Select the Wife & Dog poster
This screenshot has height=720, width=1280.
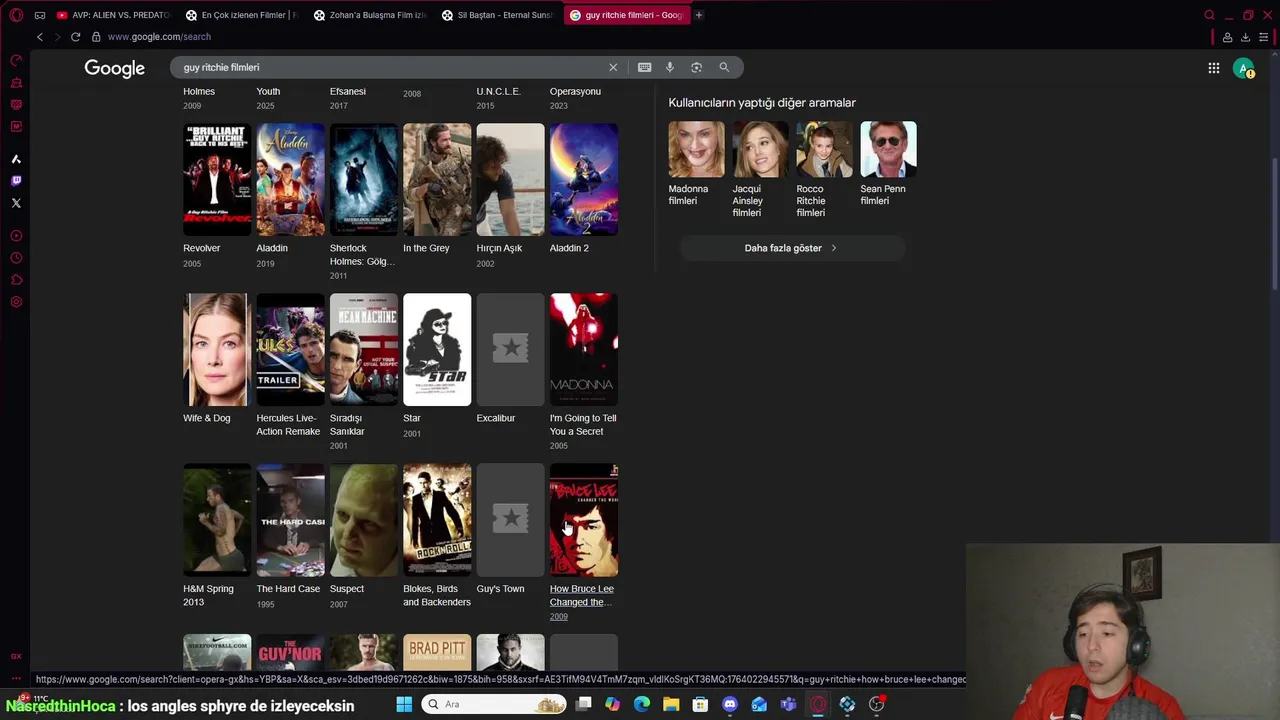coord(217,350)
